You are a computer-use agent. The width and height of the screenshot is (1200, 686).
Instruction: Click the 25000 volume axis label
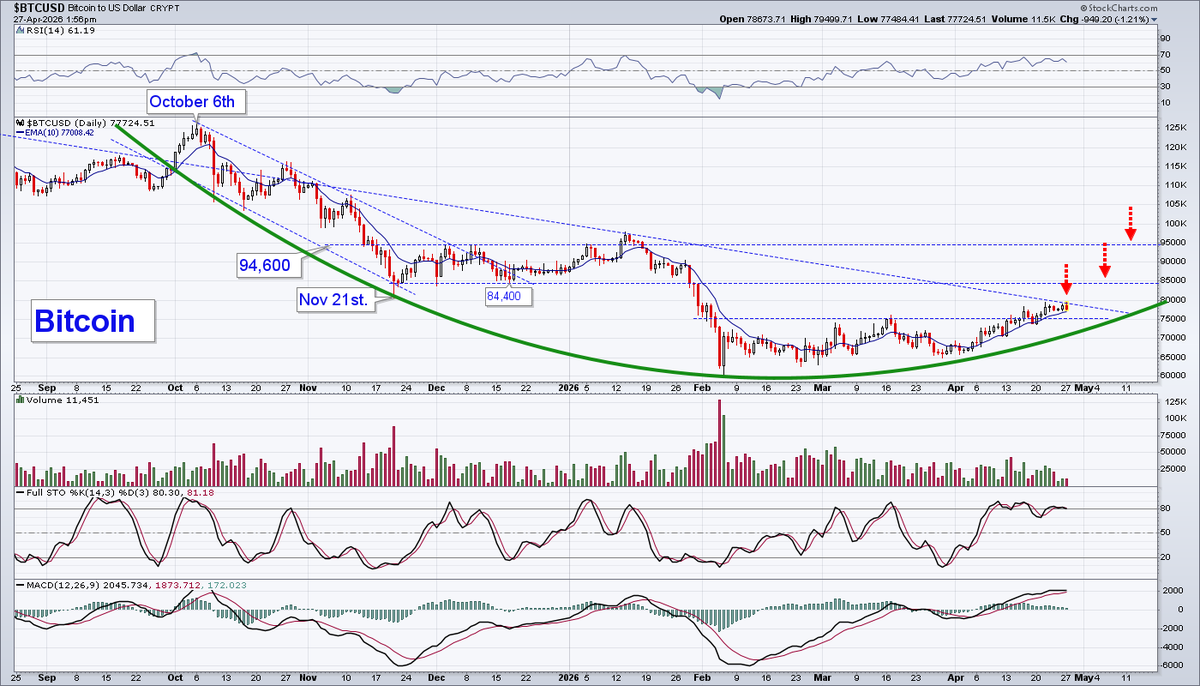1174,467
